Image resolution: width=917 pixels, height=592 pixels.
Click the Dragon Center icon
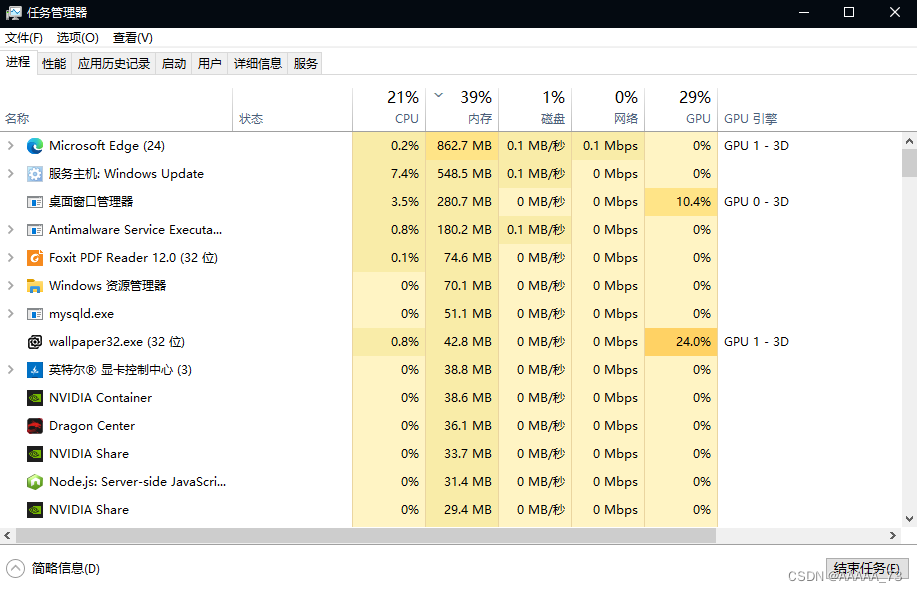pos(35,426)
